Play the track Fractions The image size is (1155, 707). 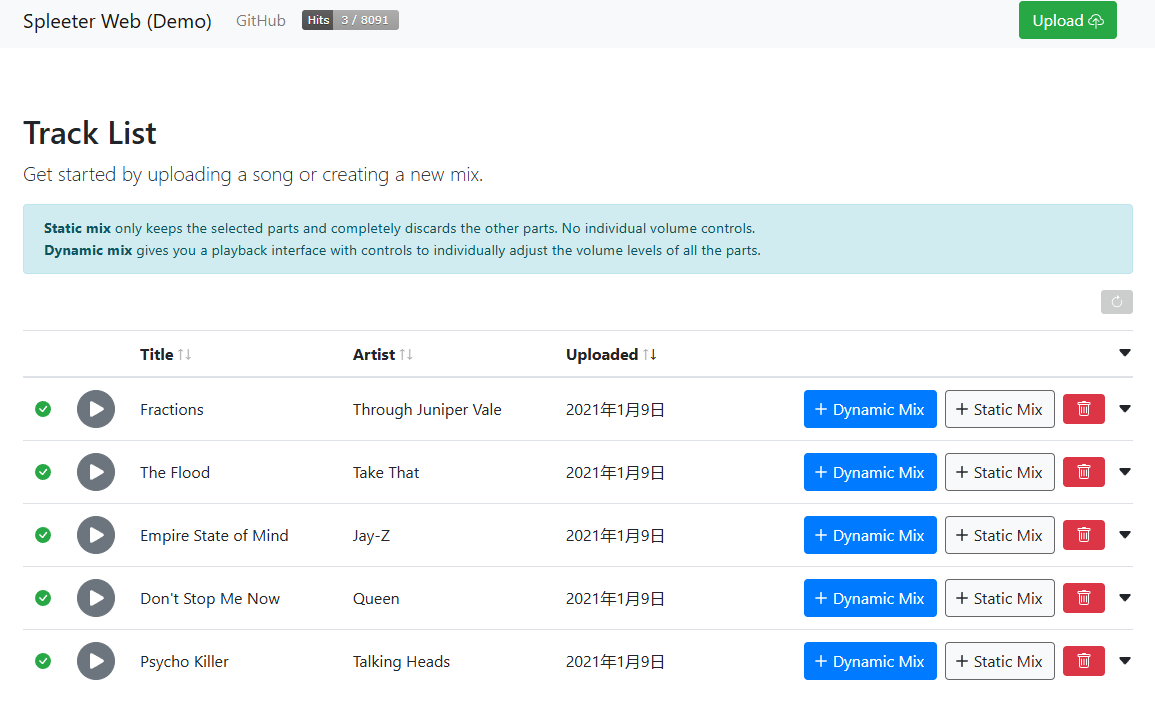click(95, 409)
